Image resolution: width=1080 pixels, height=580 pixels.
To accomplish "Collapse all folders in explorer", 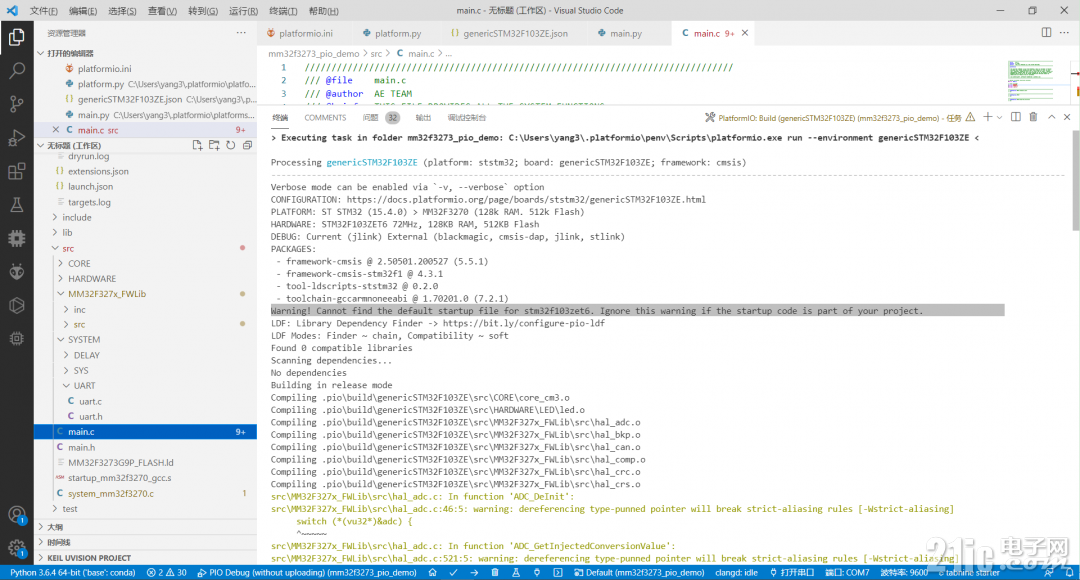I will pos(247,145).
